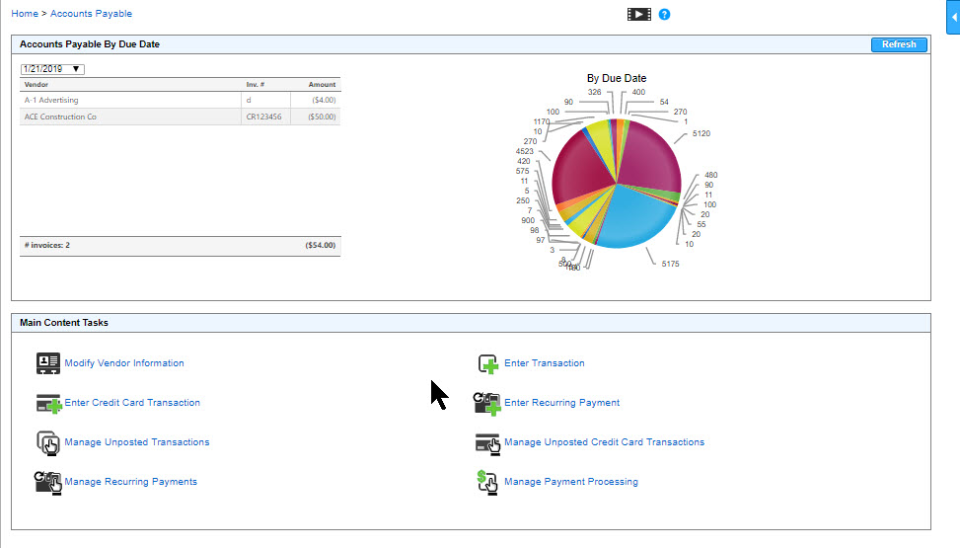The image size is (960, 548).
Task: Open Manage Payment Processing link
Action: [x=571, y=482]
